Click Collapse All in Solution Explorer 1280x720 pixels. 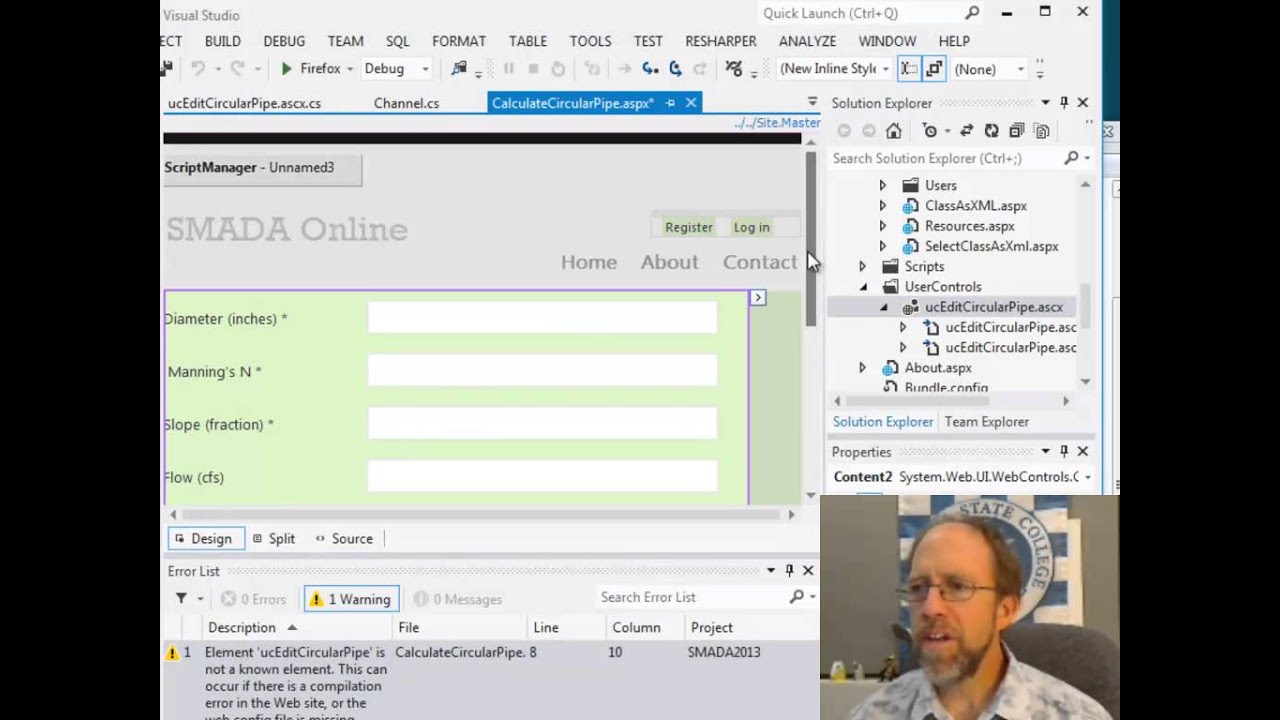[1016, 131]
